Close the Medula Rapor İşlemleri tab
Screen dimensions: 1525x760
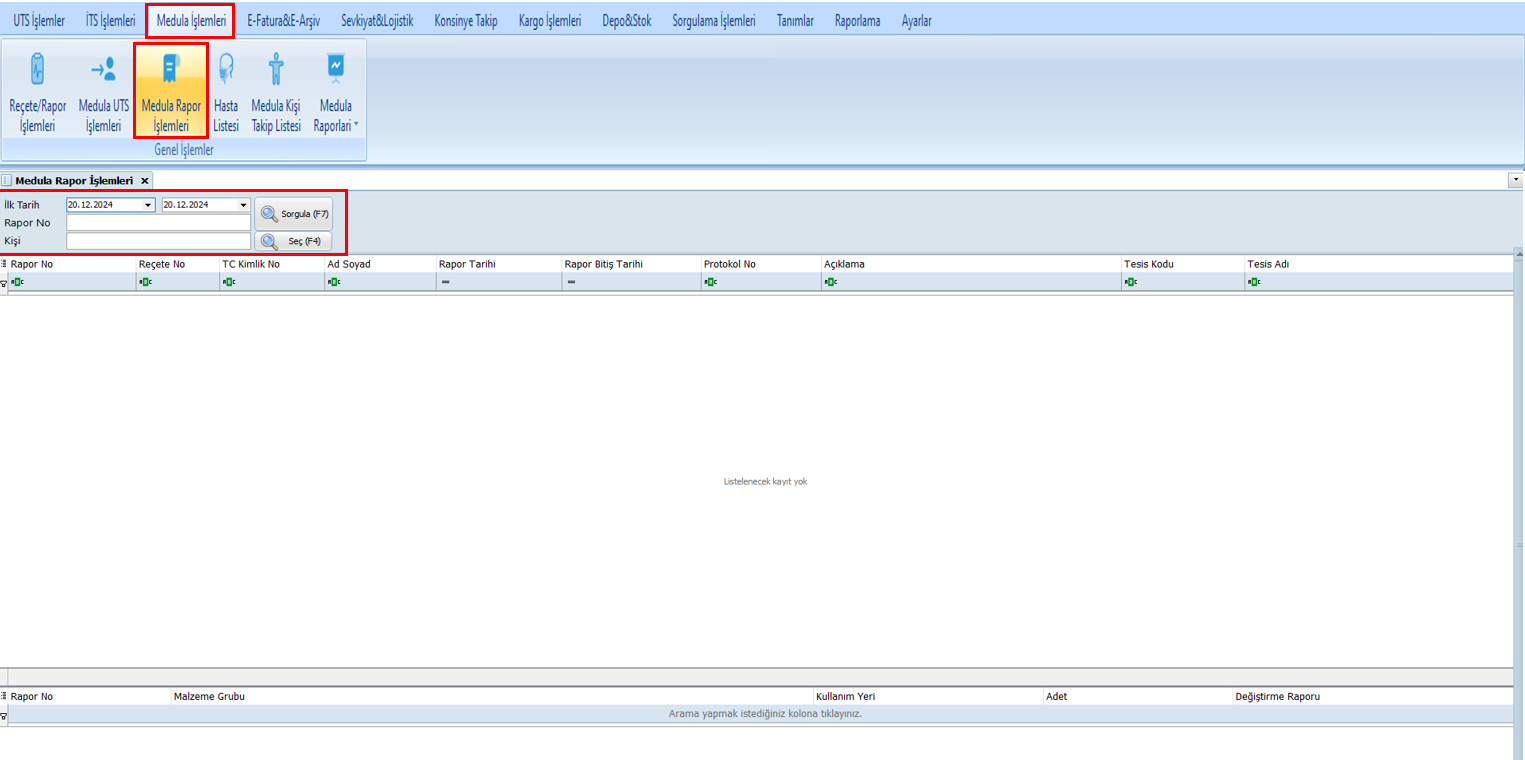click(x=144, y=181)
